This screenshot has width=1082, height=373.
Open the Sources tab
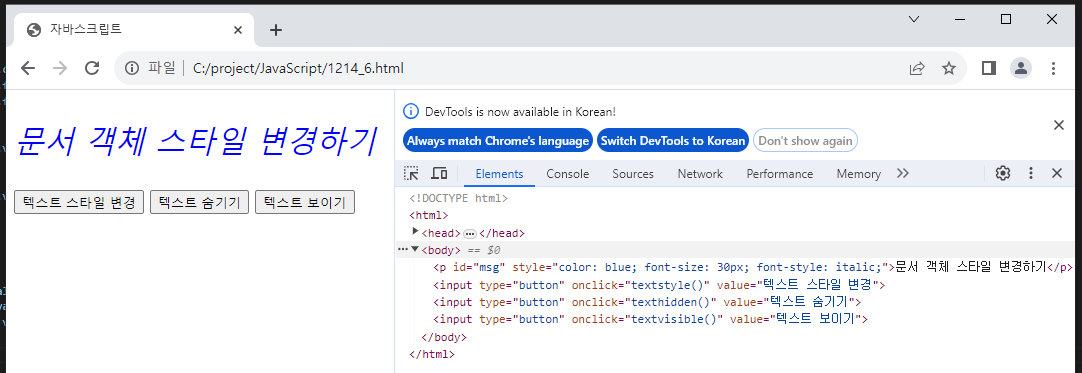[633, 174]
